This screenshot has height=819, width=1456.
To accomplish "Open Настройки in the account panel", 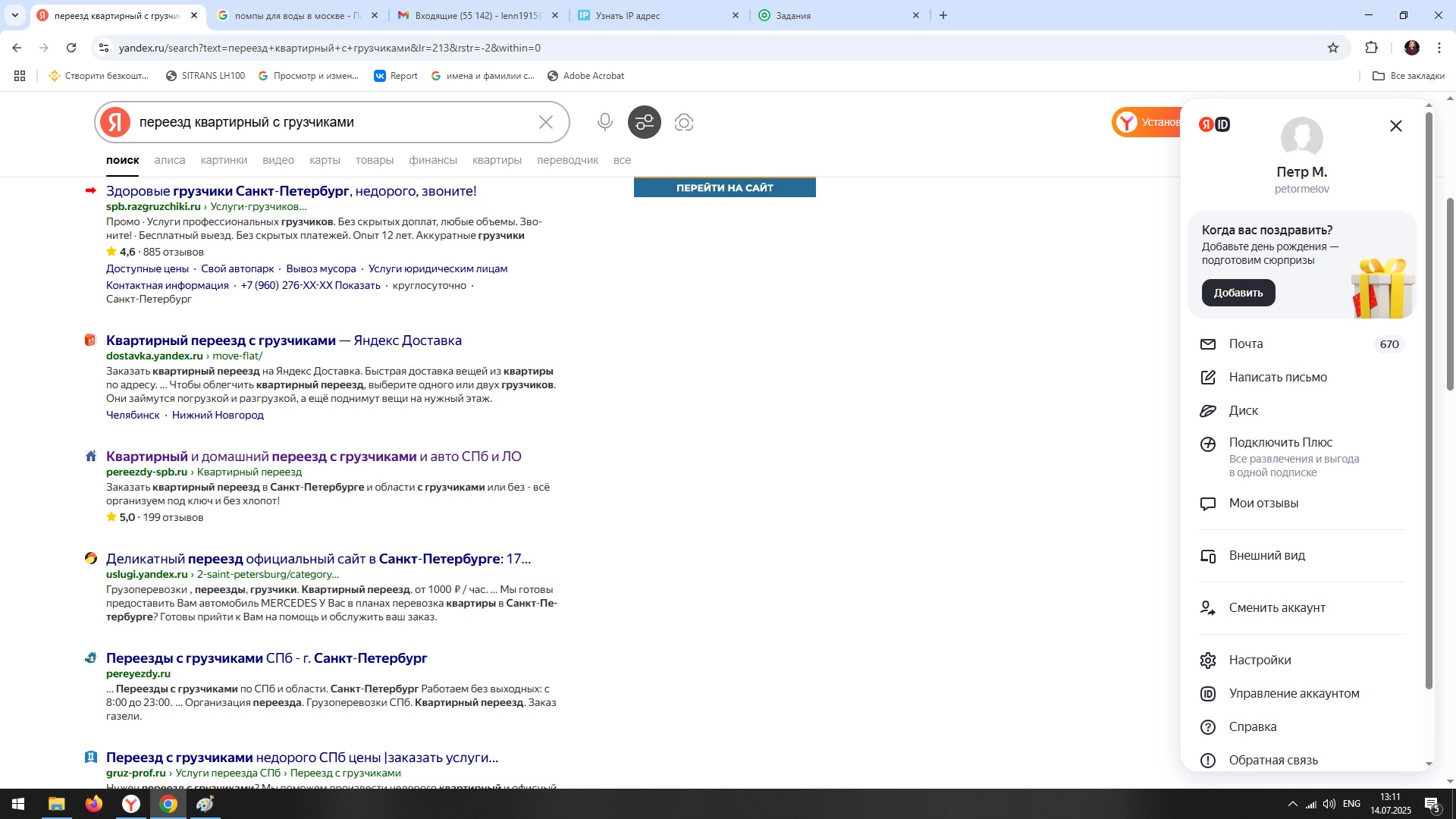I will click(x=1302, y=661).
